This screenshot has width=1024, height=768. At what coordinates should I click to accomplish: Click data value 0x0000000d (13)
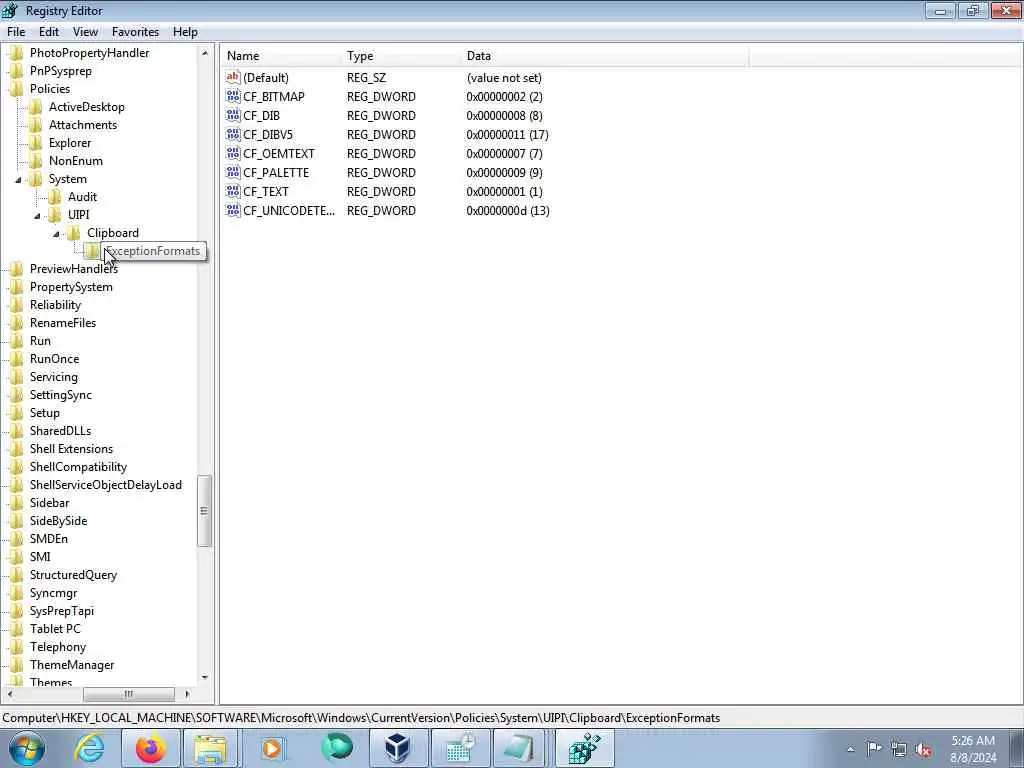(x=508, y=211)
